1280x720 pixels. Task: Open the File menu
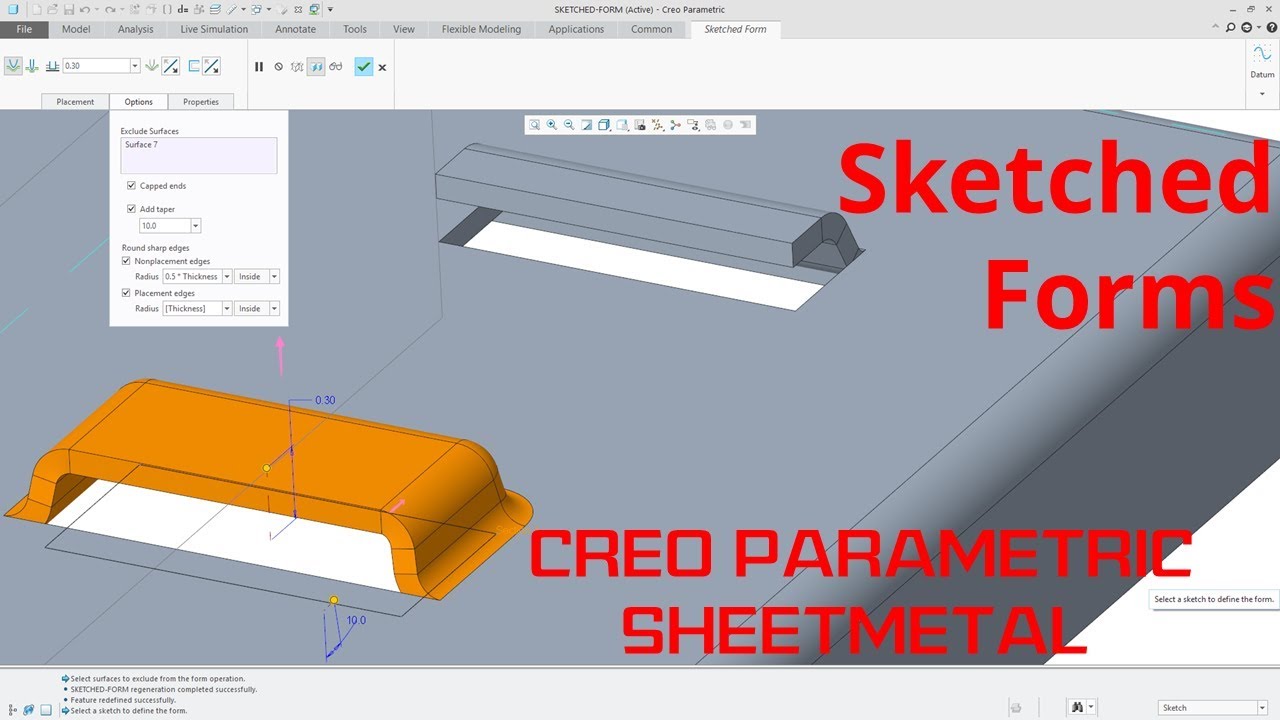point(24,29)
